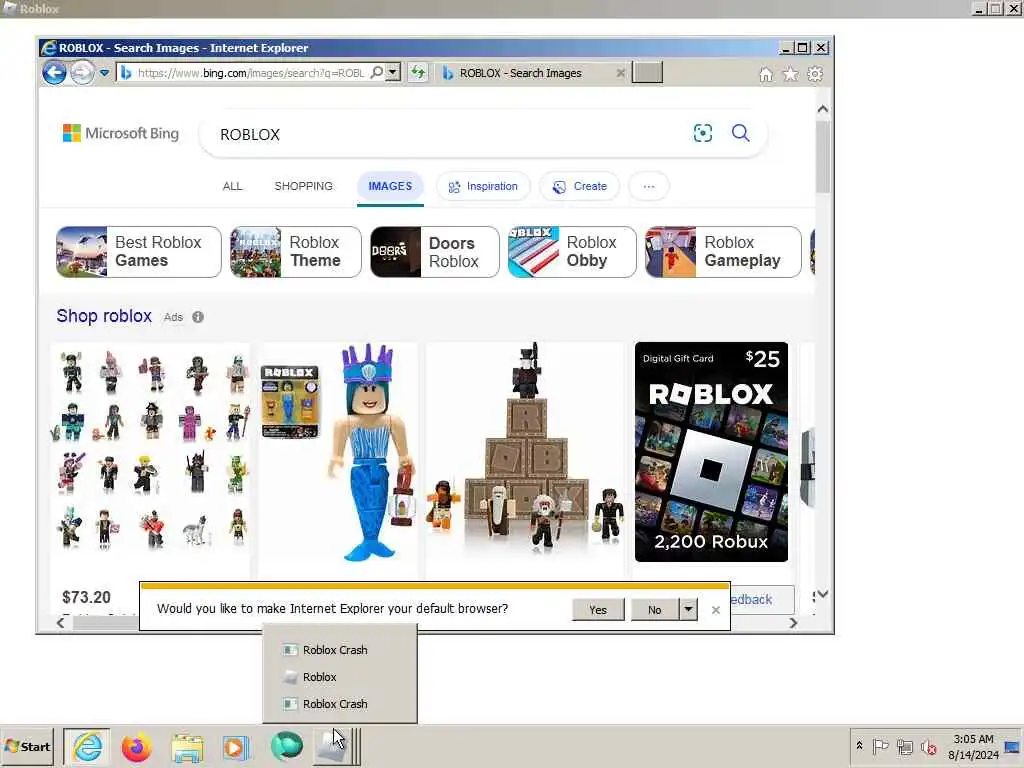The height and width of the screenshot is (768, 1024).
Task: Open the $25 Roblox Digital Gift Card
Action: point(711,452)
